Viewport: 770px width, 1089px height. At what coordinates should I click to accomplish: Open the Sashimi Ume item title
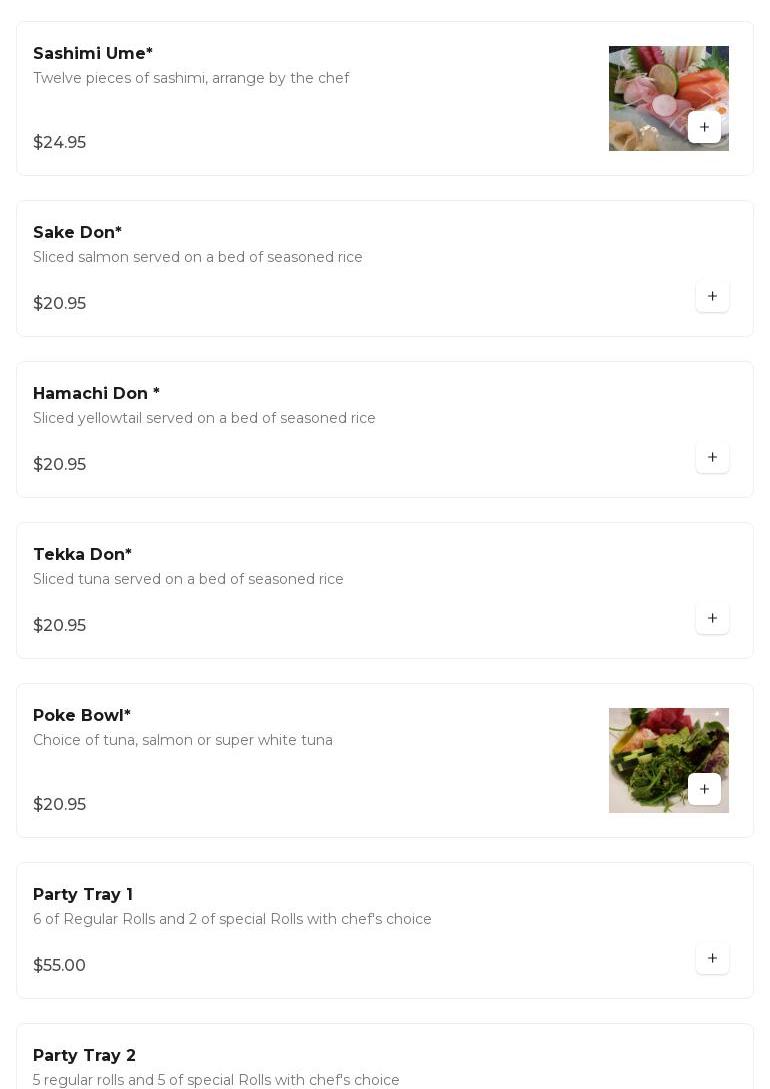(x=93, y=53)
